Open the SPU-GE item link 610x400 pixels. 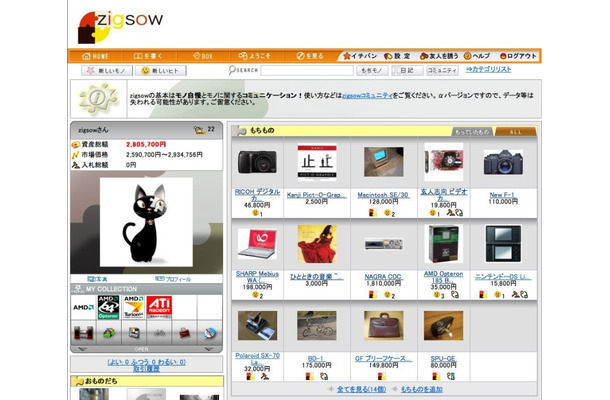point(443,358)
